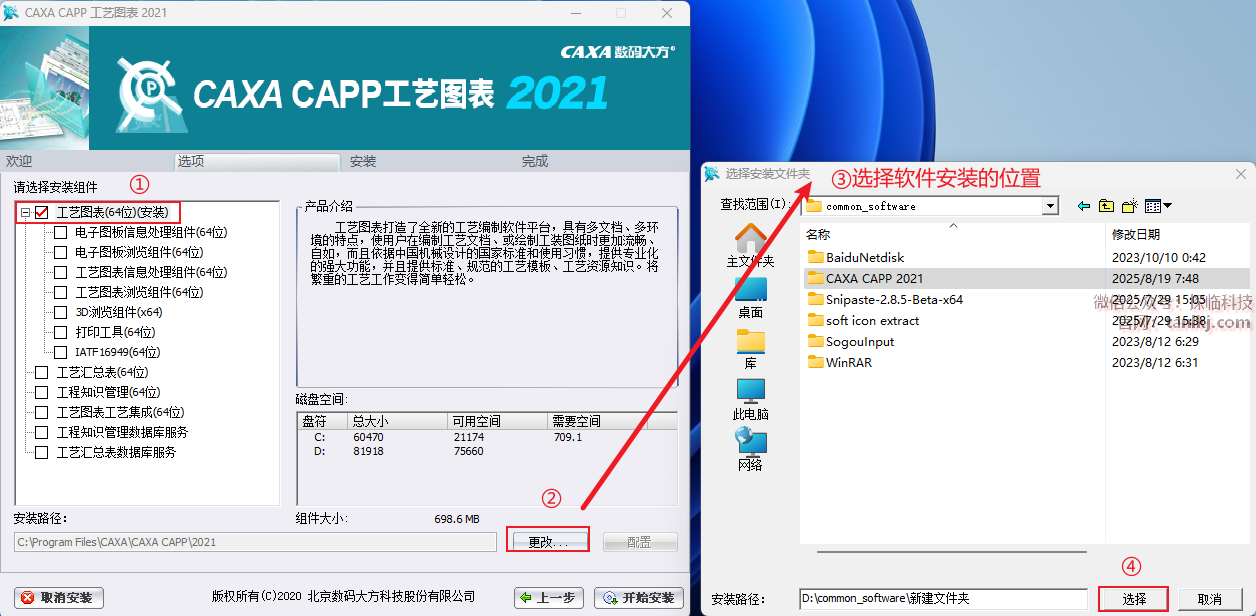
Task: Open the 查找范围 folder dropdown
Action: (x=1049, y=206)
